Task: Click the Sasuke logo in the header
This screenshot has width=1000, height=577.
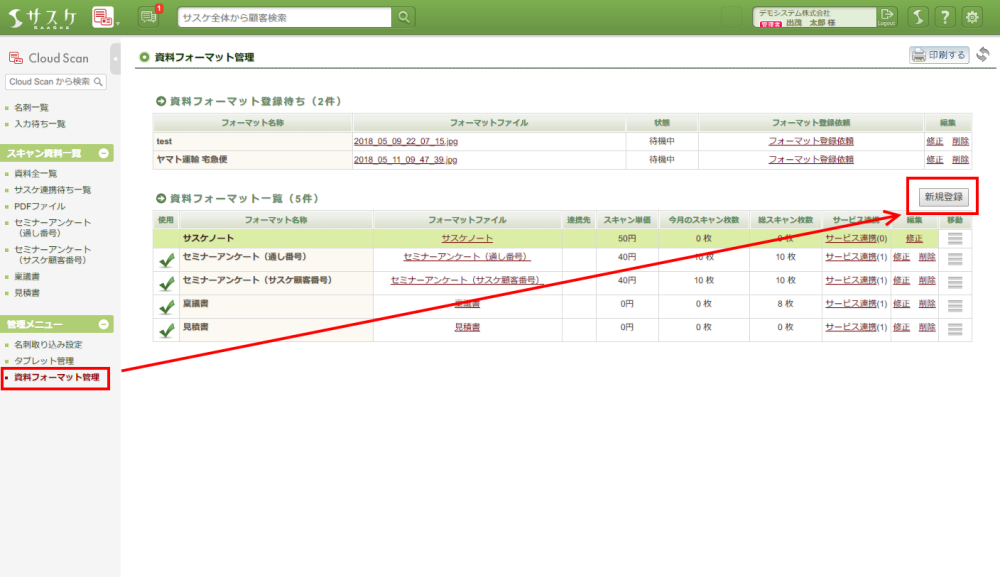Action: click(41, 17)
